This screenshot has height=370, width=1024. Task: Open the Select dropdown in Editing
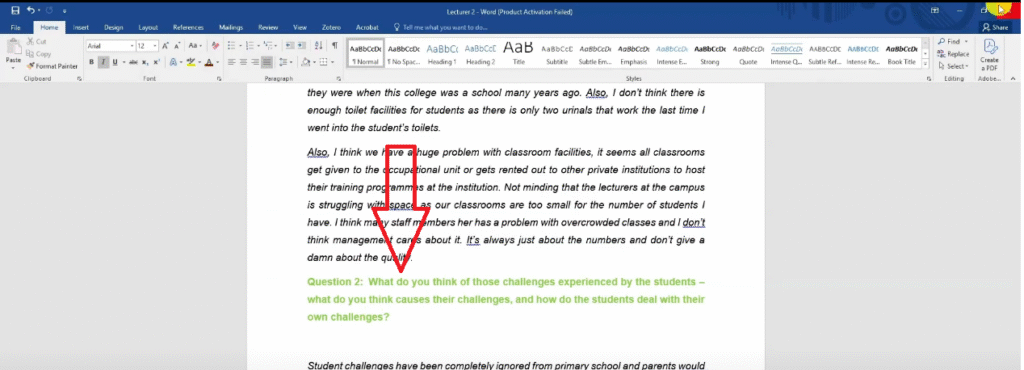(953, 66)
